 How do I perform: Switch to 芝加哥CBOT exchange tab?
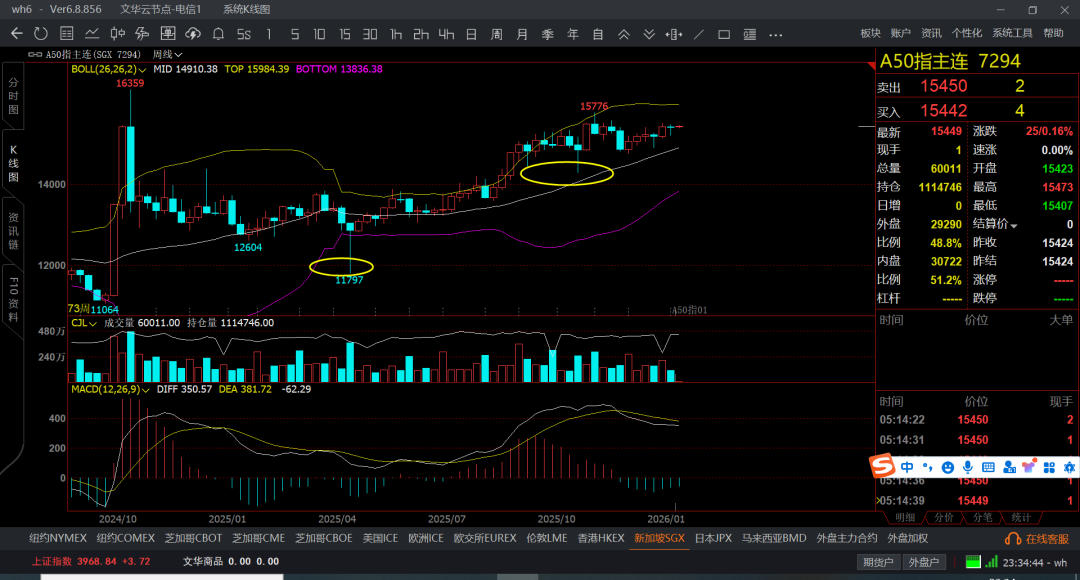pos(193,538)
